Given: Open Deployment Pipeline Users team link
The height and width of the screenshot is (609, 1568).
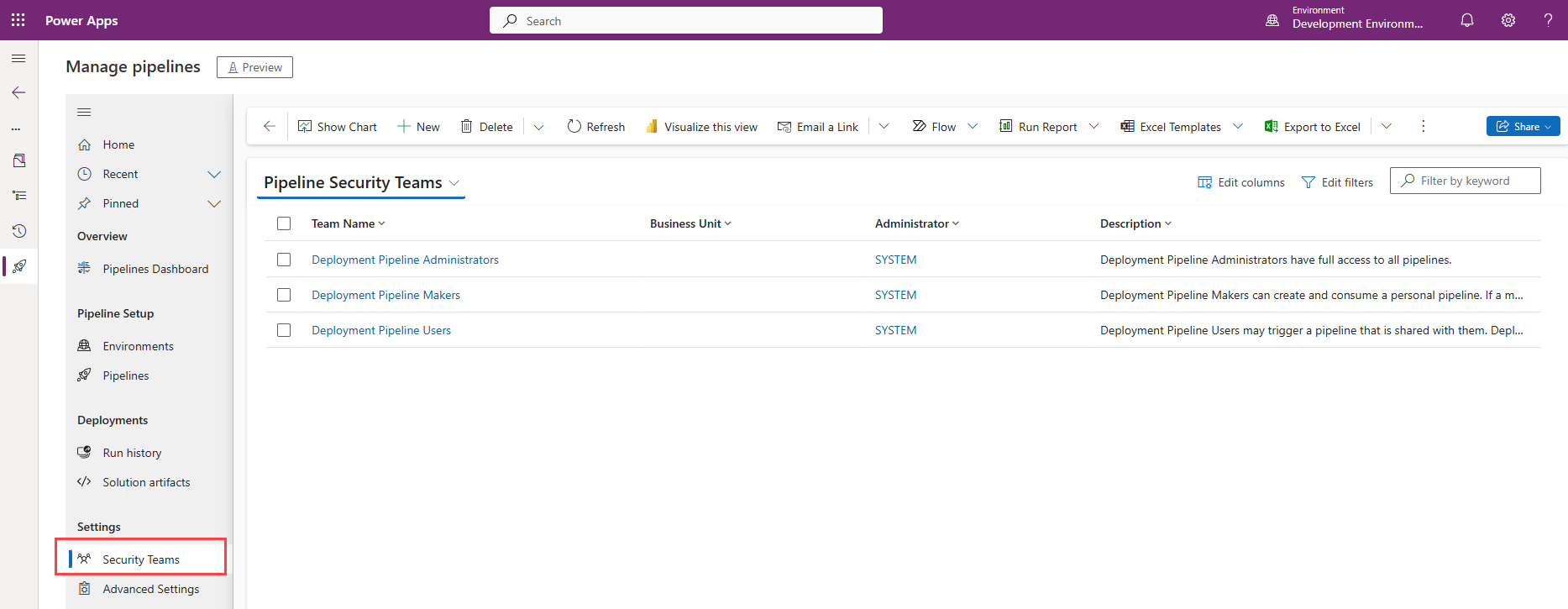Looking at the screenshot, I should click(x=381, y=330).
